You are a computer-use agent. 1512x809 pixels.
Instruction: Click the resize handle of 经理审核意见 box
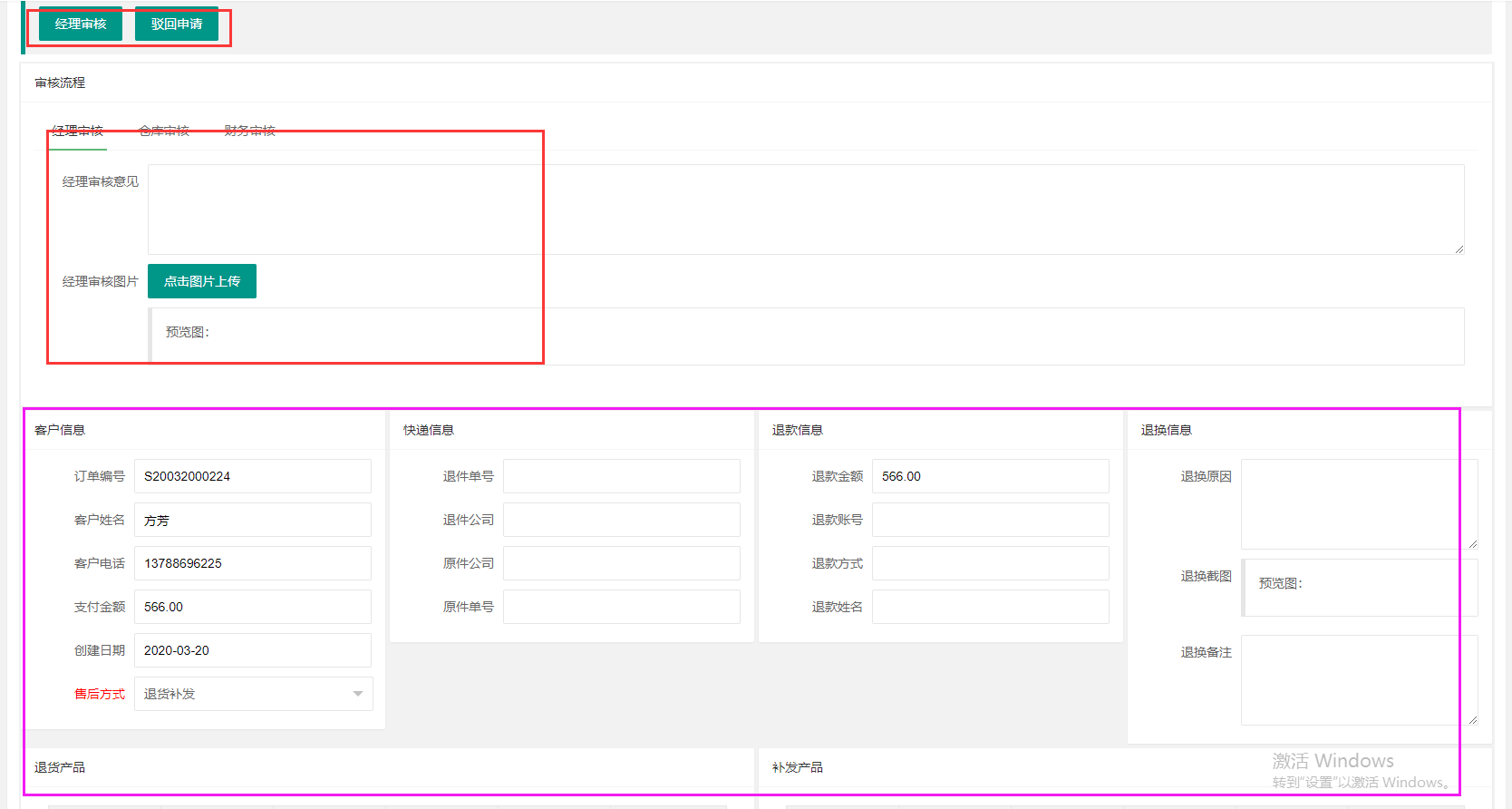[1459, 249]
